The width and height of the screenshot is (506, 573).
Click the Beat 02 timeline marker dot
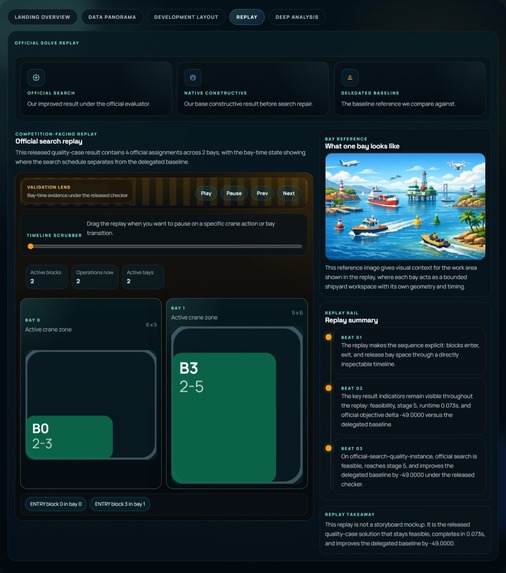[328, 388]
